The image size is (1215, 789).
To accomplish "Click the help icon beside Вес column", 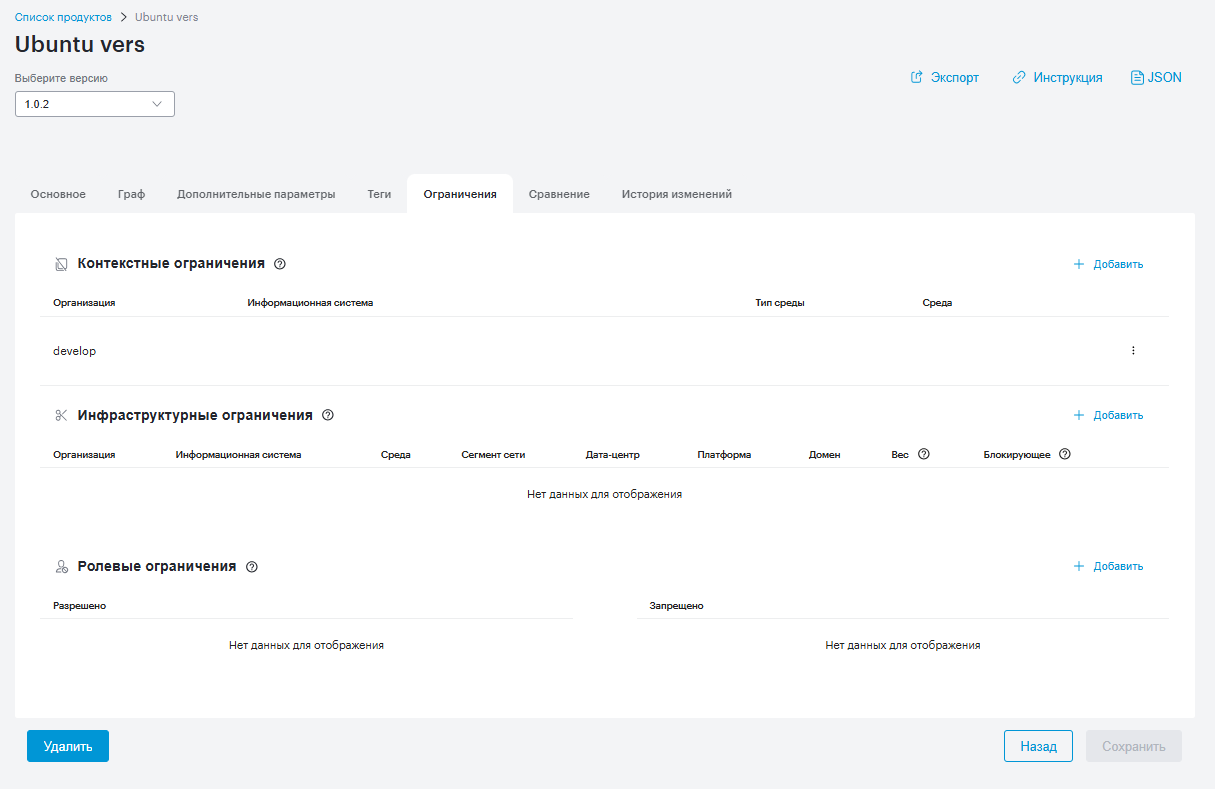I will 924,454.
